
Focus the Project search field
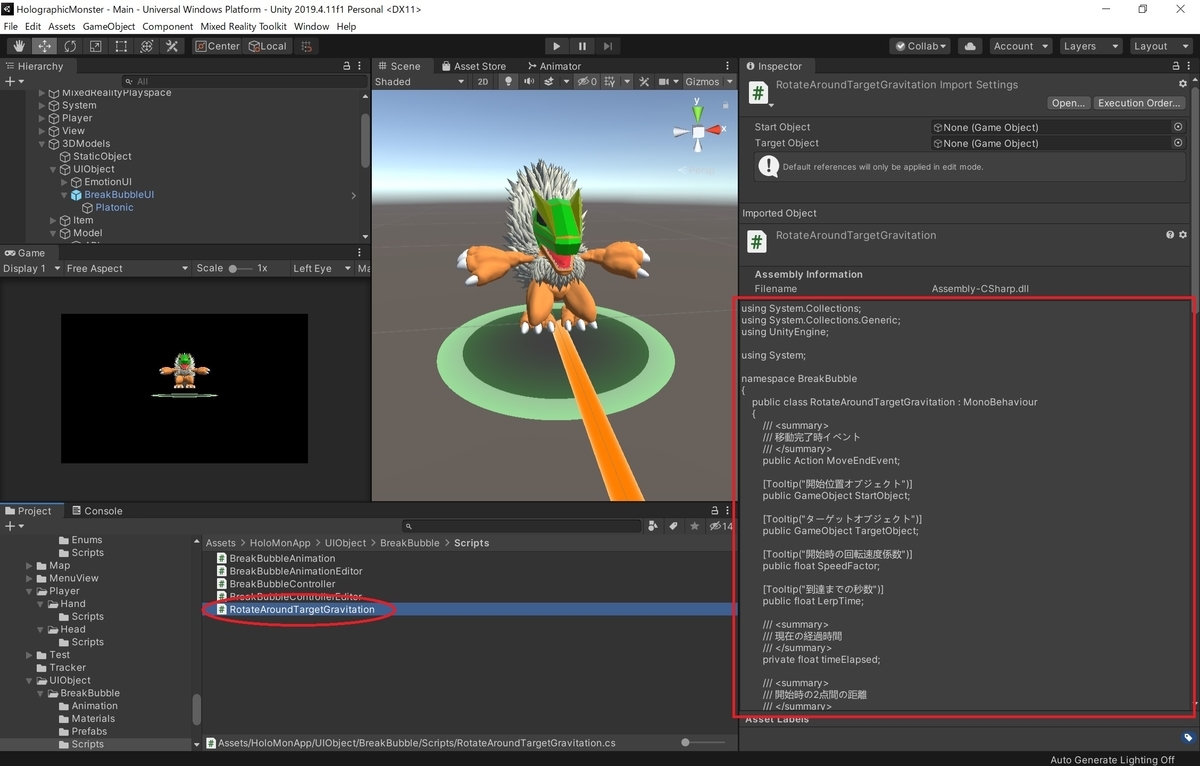coord(521,526)
